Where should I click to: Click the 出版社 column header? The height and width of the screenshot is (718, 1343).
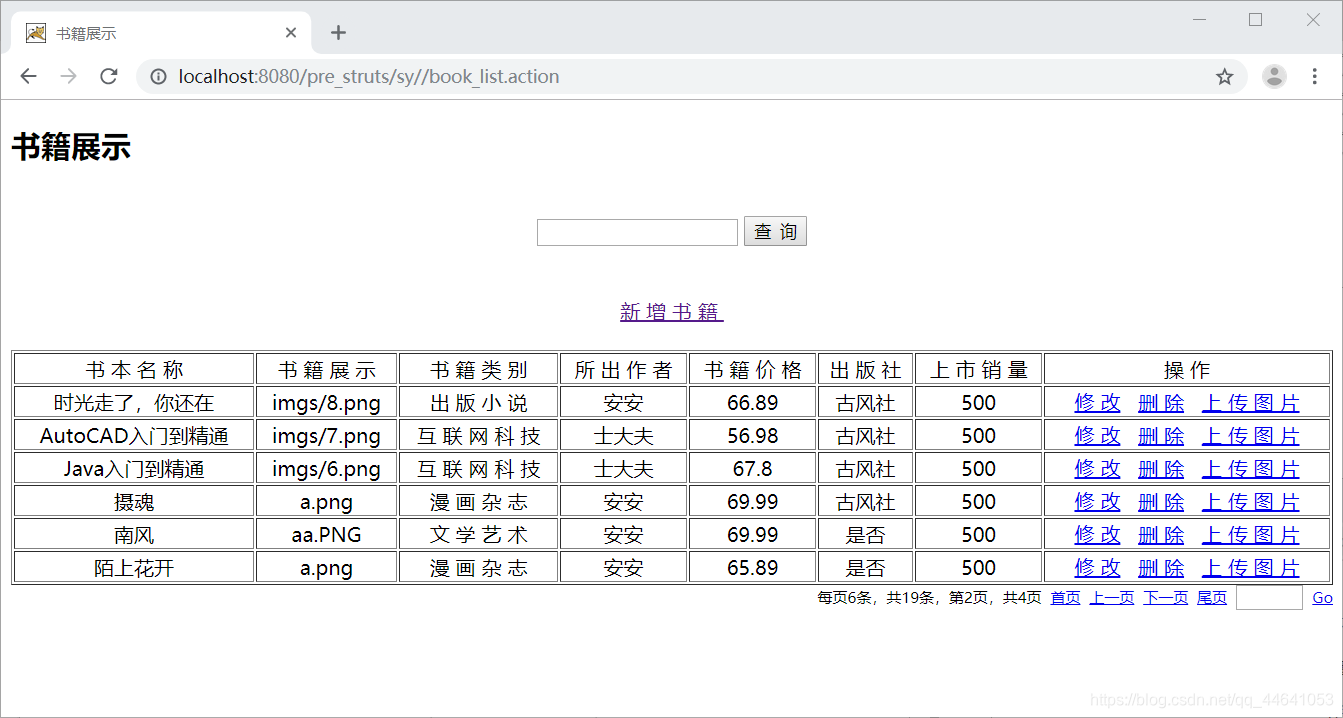coord(866,370)
